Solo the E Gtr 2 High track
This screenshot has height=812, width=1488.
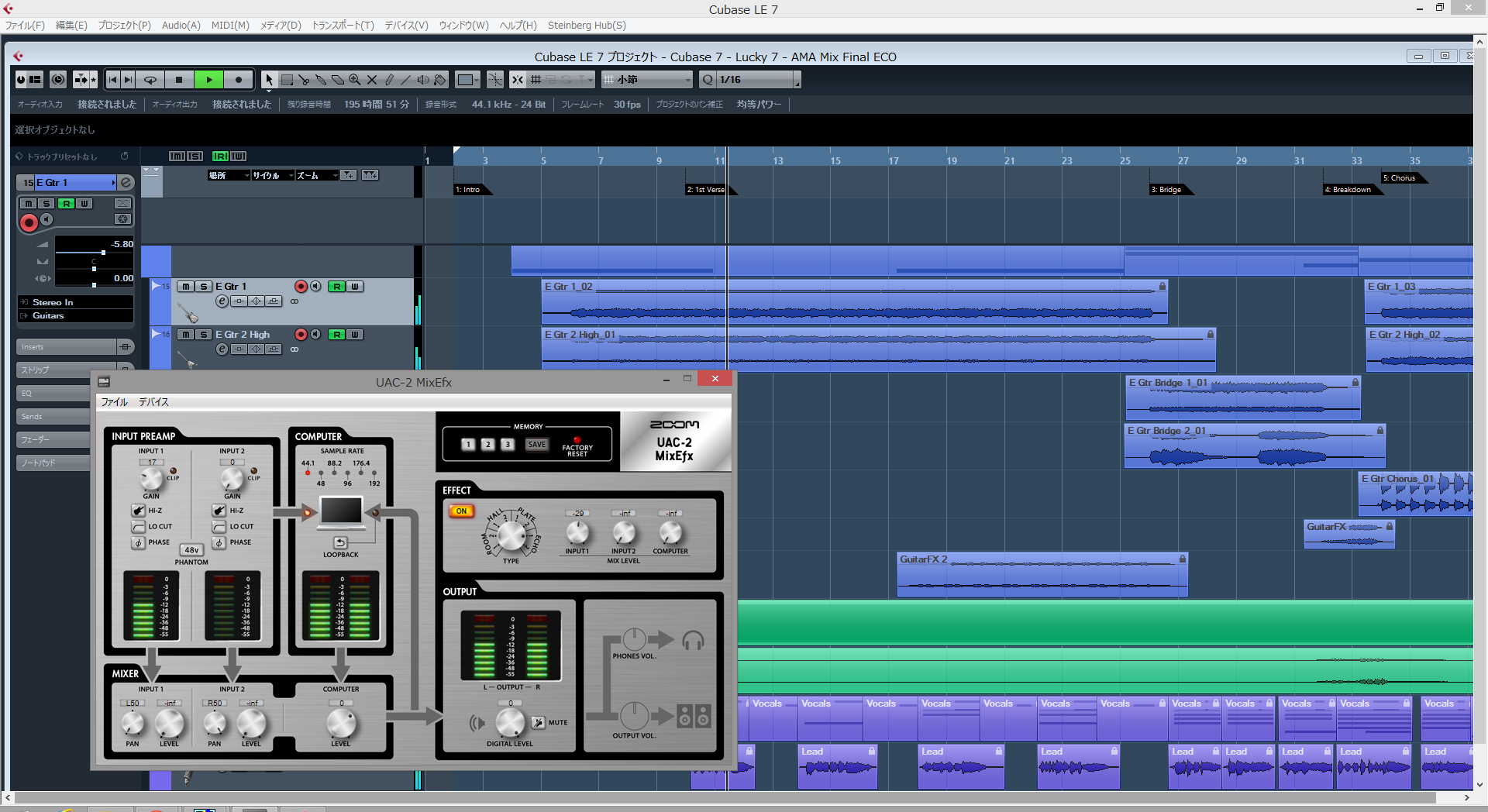tap(203, 335)
